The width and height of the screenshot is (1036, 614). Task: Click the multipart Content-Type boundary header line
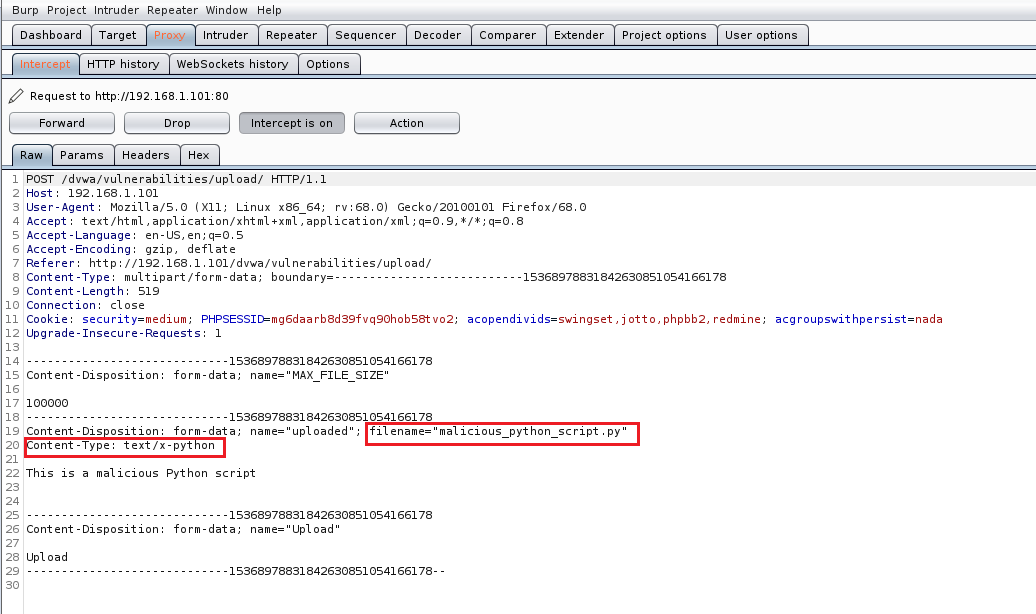(376, 277)
